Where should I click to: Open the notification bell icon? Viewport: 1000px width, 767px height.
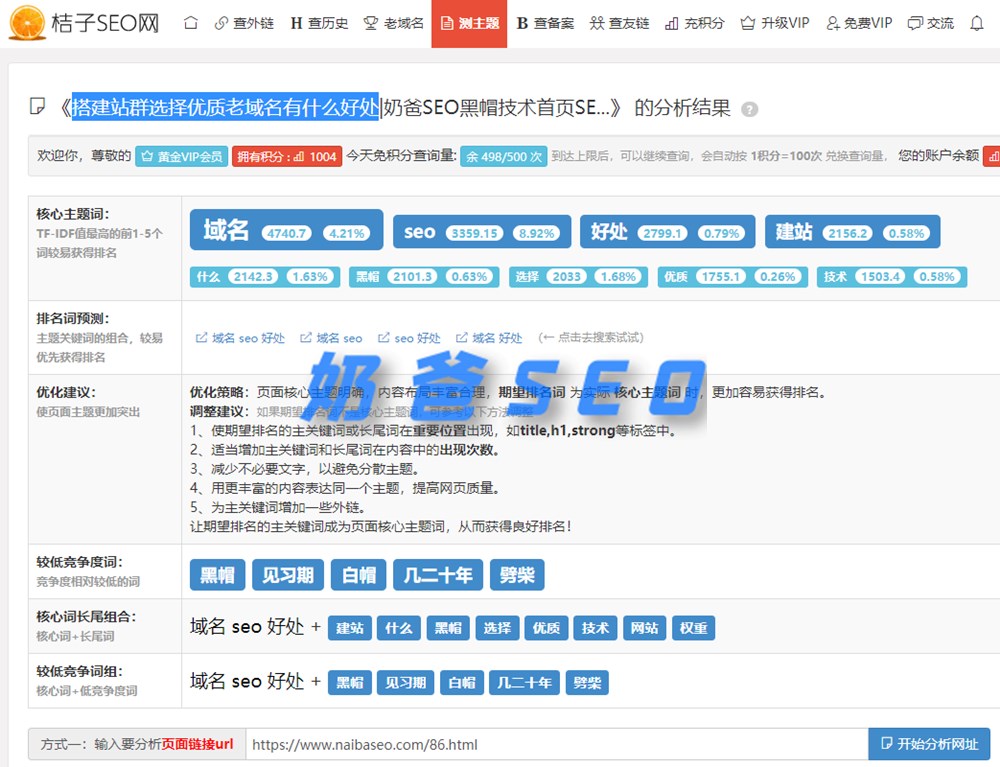point(976,24)
